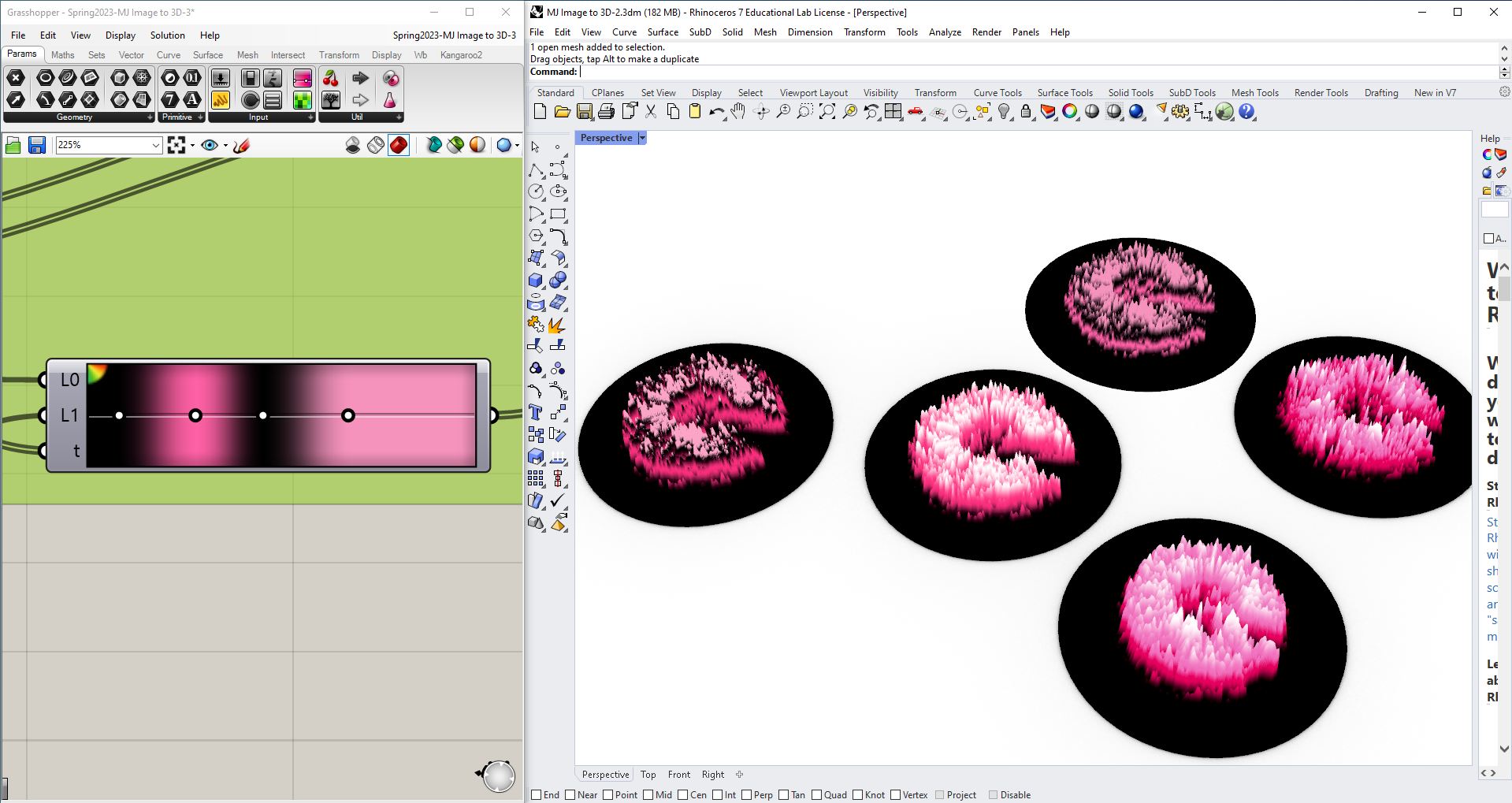Screen dimensions: 1512x803
Task: Click the Explode tool icon
Action: coord(558,325)
